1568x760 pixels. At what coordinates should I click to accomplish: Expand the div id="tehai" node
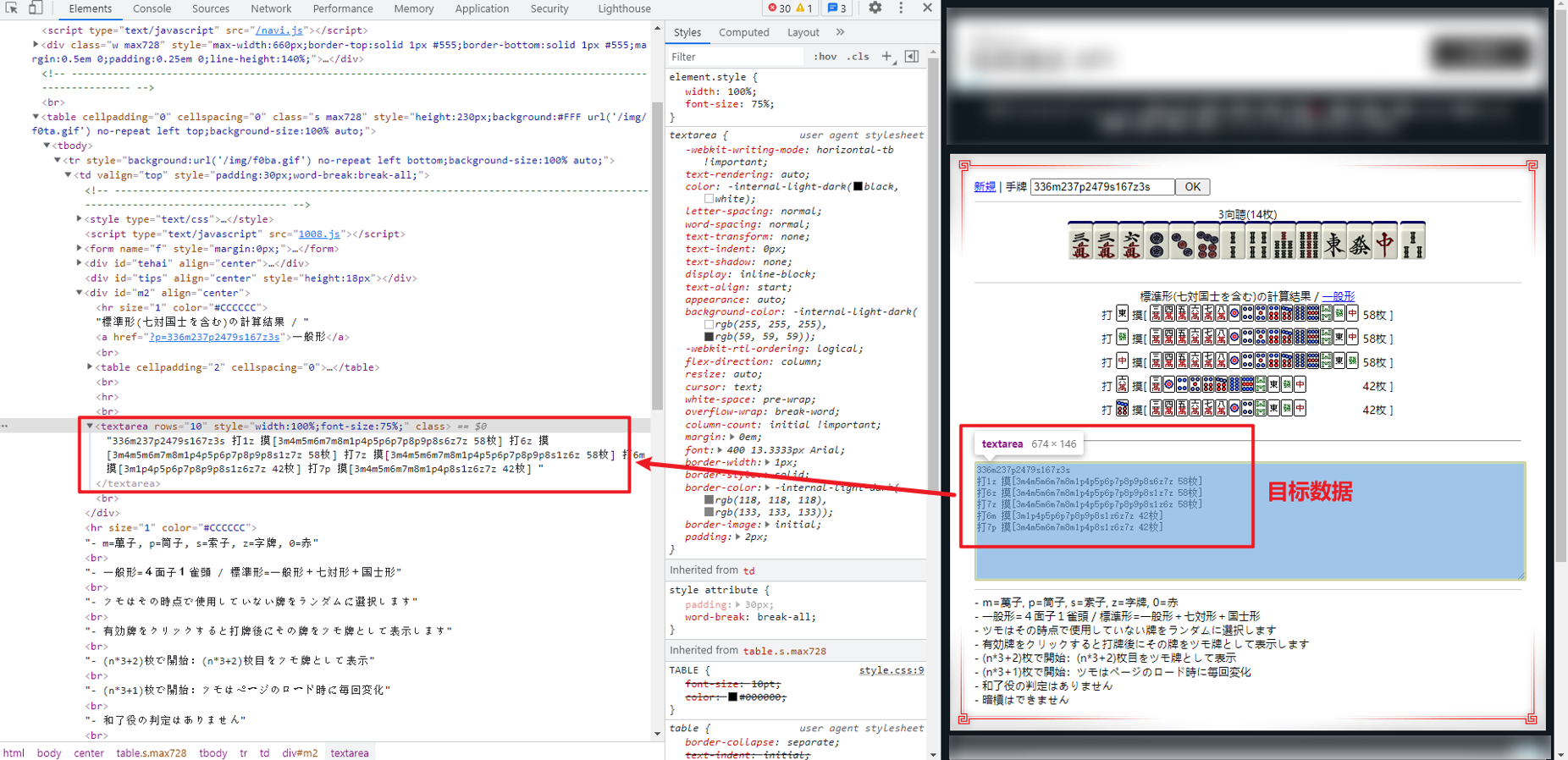tap(79, 263)
